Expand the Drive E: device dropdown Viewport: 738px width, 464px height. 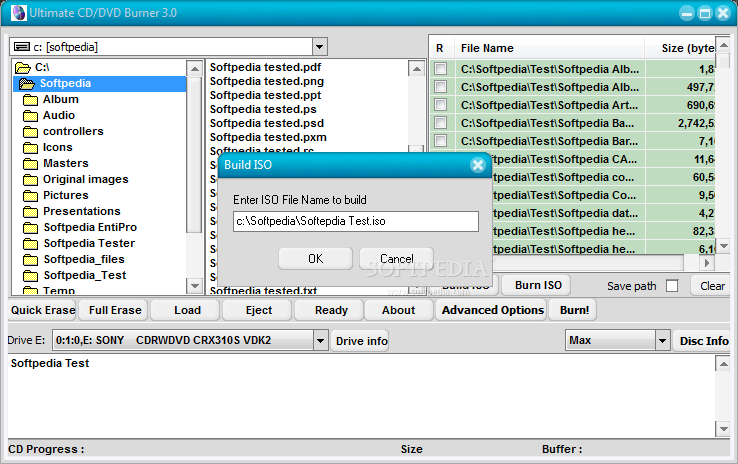(x=321, y=340)
